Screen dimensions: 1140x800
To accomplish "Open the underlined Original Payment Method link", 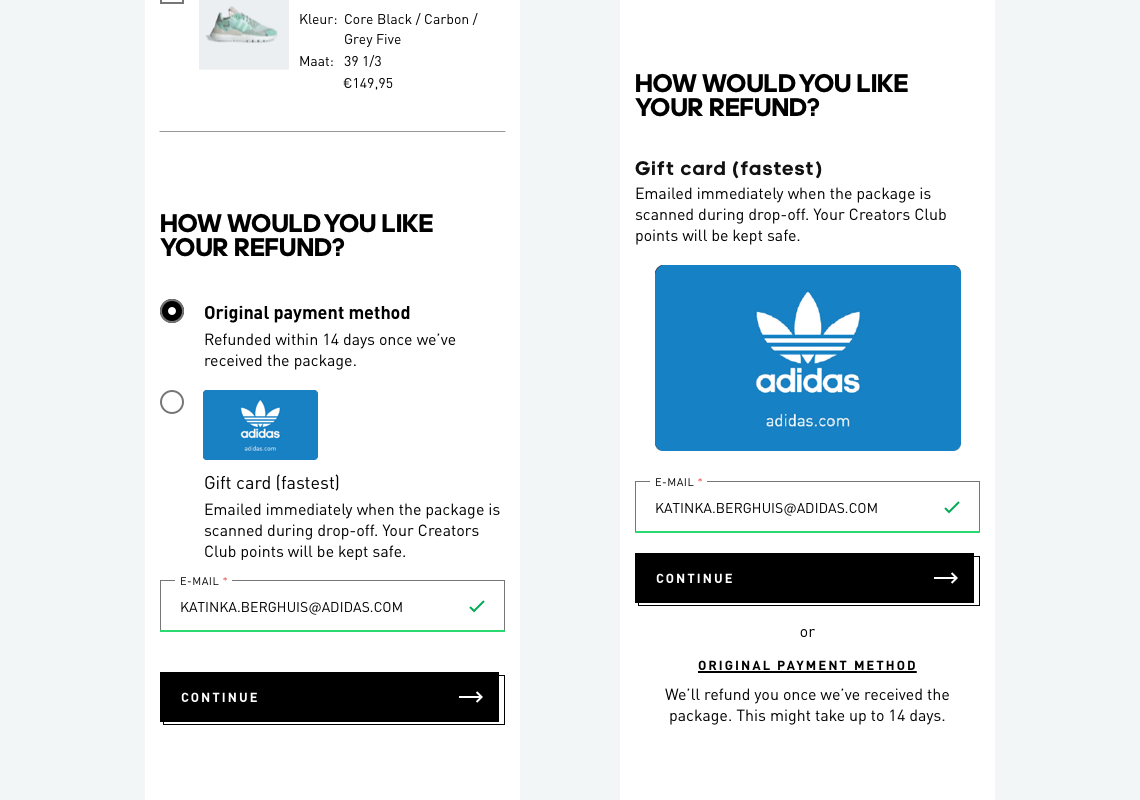I will coord(807,666).
